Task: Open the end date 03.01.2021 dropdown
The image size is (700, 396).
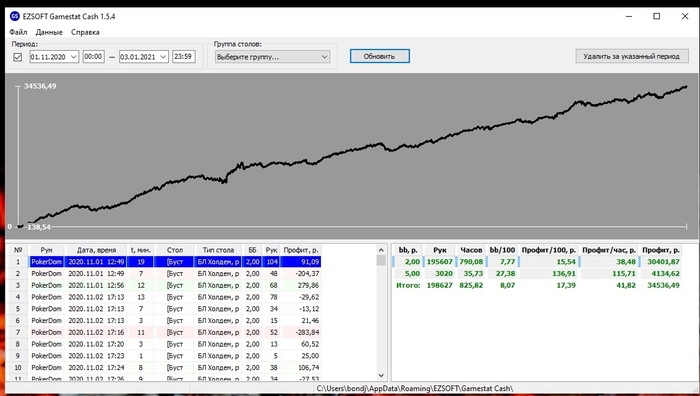Action: coord(163,57)
